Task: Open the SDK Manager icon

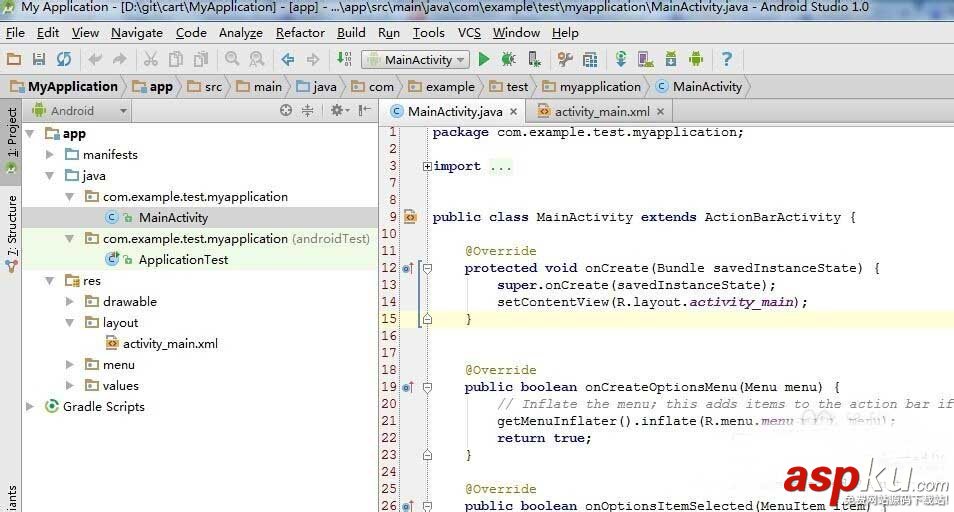Action: [670, 59]
